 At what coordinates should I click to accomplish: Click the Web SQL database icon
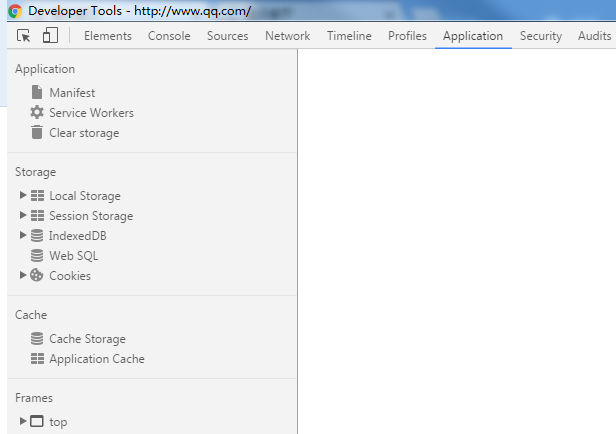[x=37, y=256]
